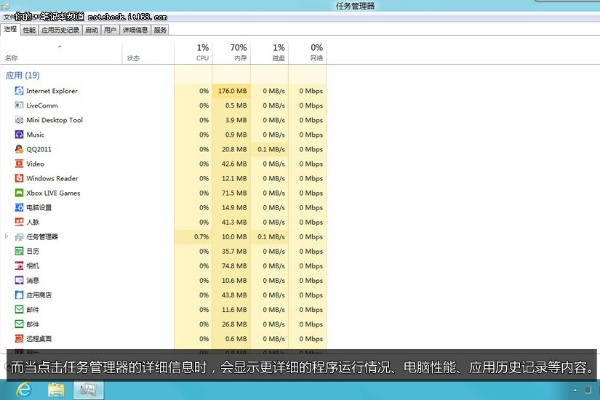600x400 pixels.
Task: Click the 状态 column header
Action: point(133,58)
